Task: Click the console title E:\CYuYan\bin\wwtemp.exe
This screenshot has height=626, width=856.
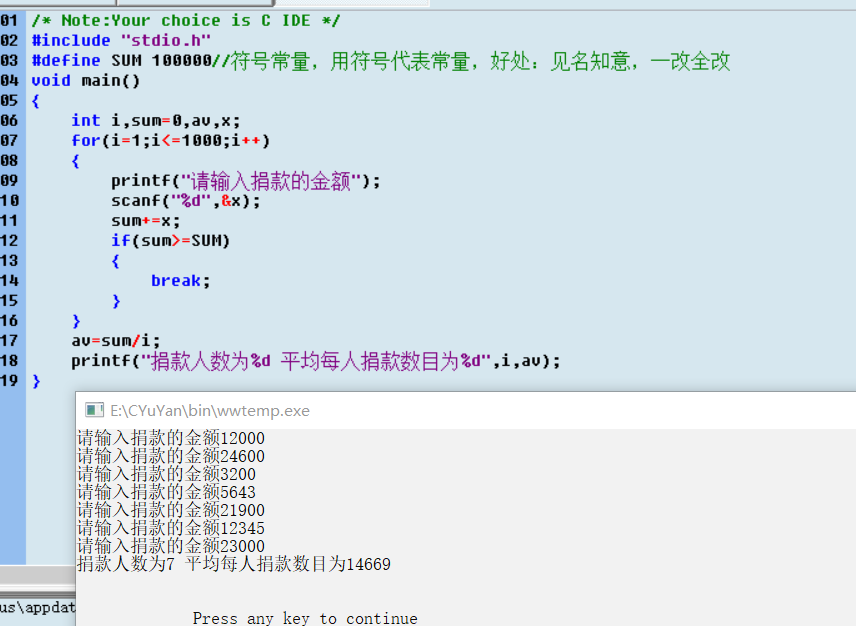Action: [210, 410]
